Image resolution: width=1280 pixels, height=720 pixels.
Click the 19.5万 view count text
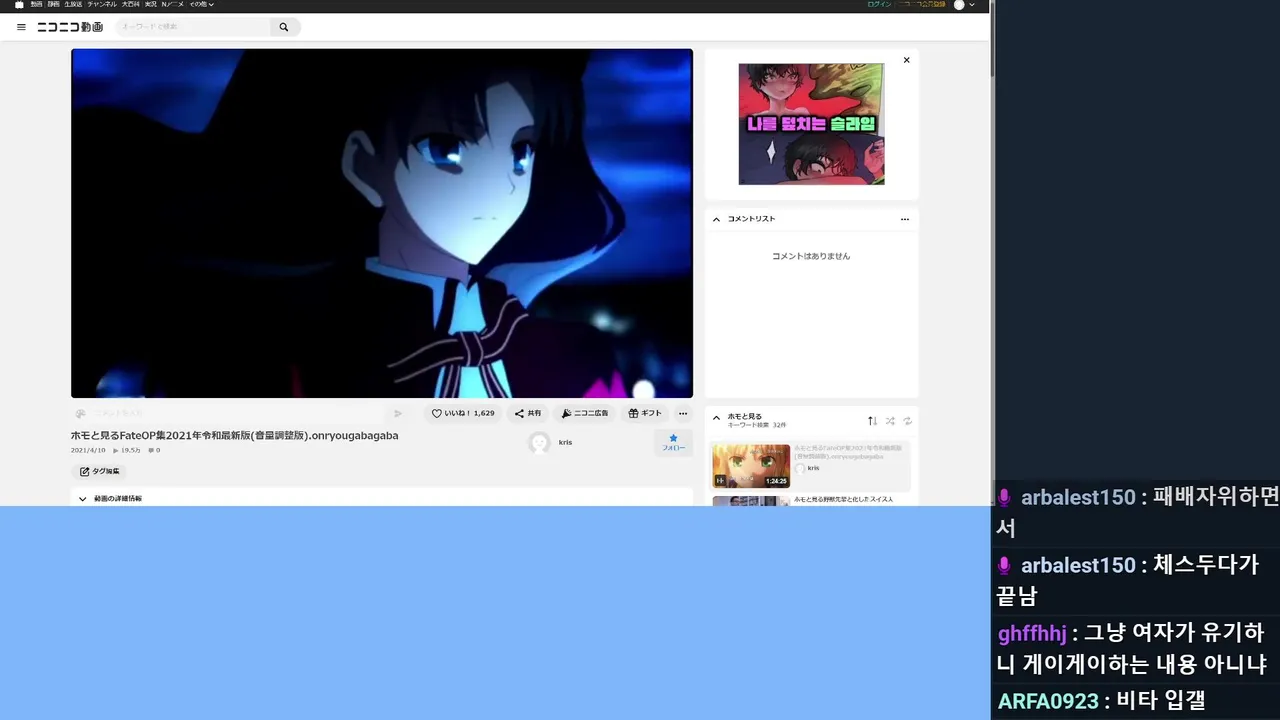tap(127, 450)
